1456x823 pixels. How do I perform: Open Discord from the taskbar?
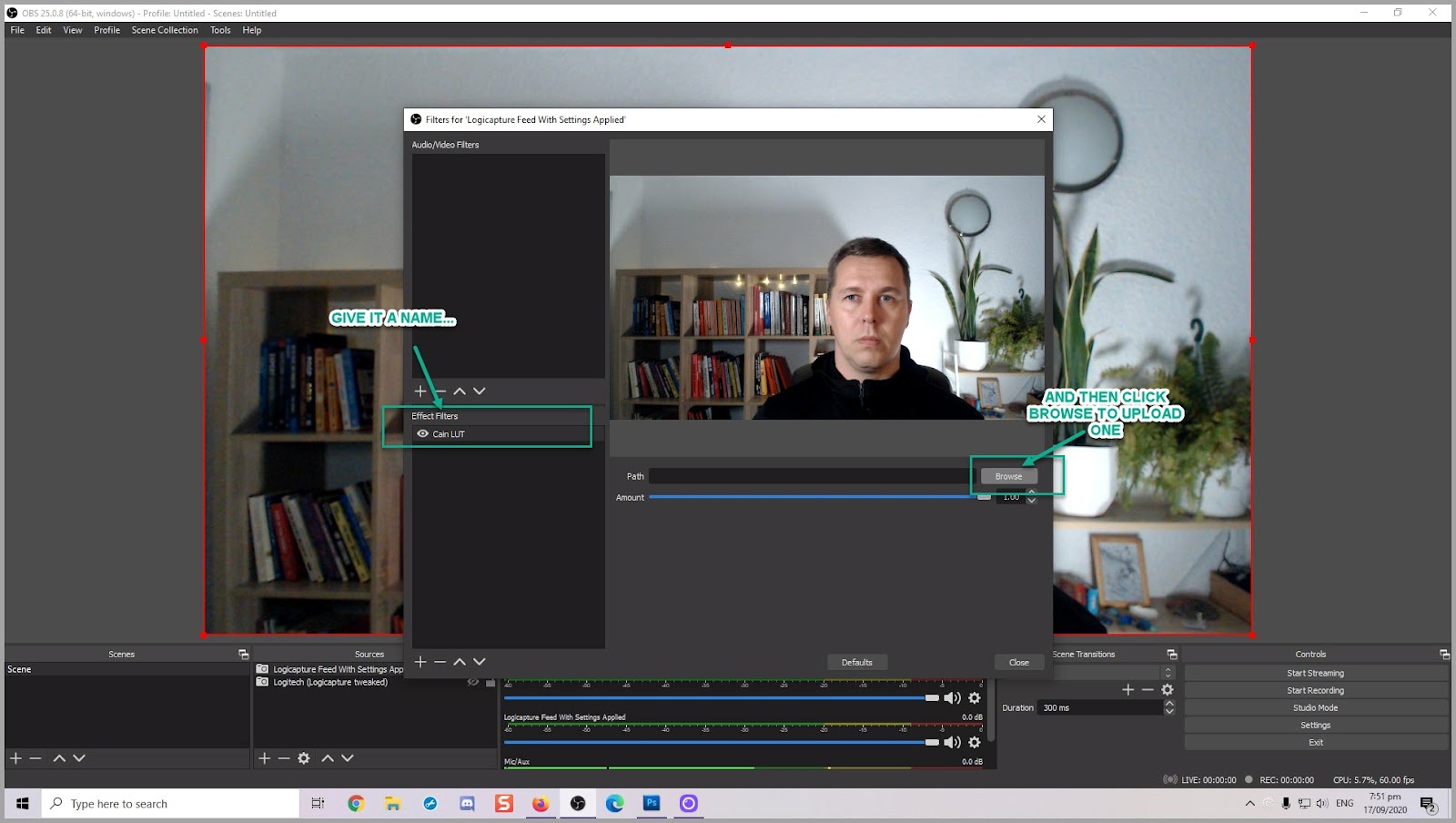pyautogui.click(x=467, y=804)
